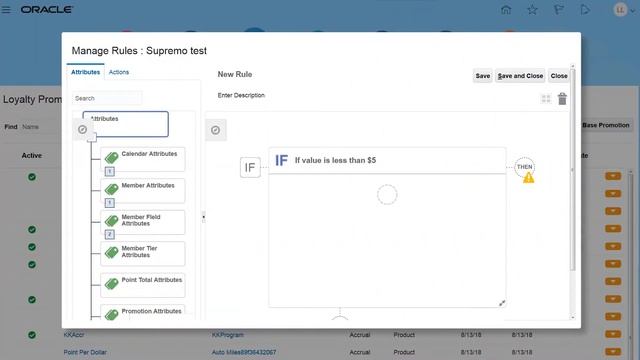The width and height of the screenshot is (640, 360).
Task: Click the Active column header
Action: (31, 156)
